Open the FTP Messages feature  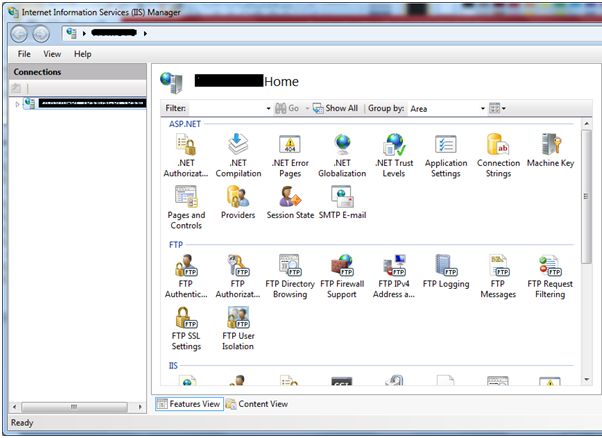(498, 276)
